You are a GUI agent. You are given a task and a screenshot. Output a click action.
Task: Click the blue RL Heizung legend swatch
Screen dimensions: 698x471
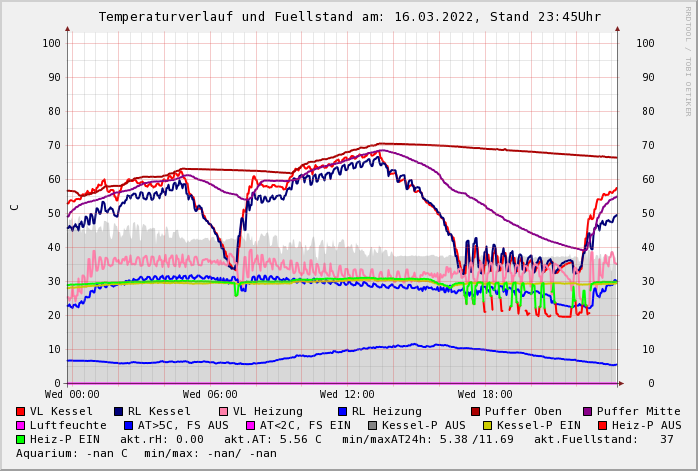[x=342, y=411]
